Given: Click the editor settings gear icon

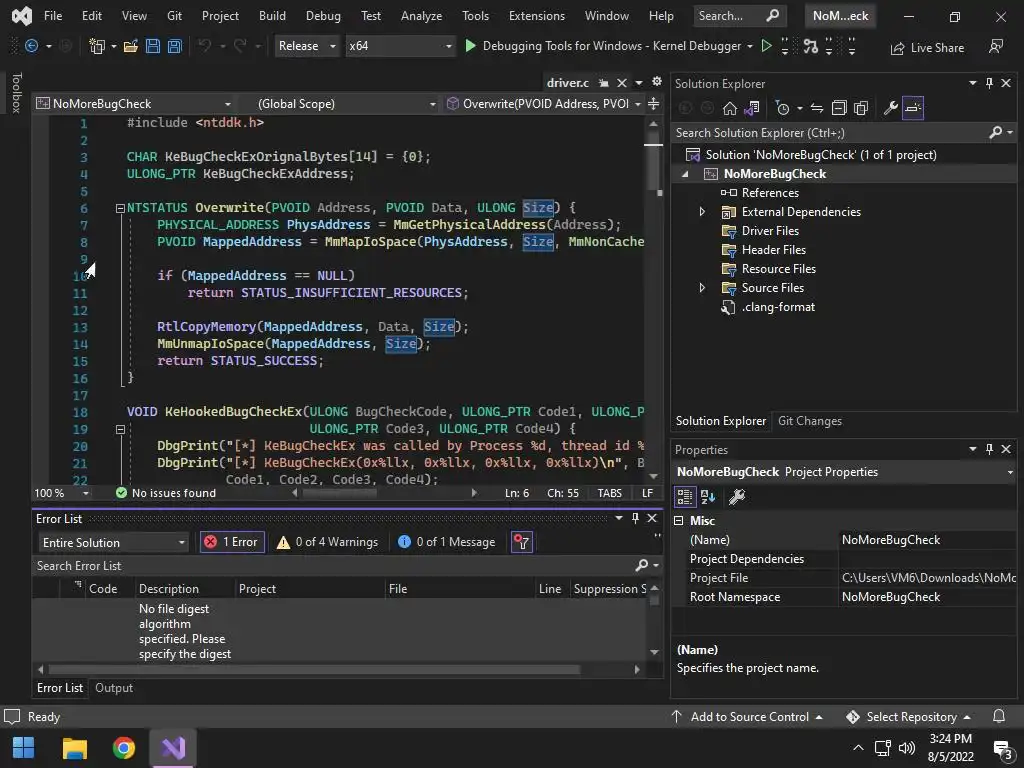Looking at the screenshot, I should click(x=657, y=82).
